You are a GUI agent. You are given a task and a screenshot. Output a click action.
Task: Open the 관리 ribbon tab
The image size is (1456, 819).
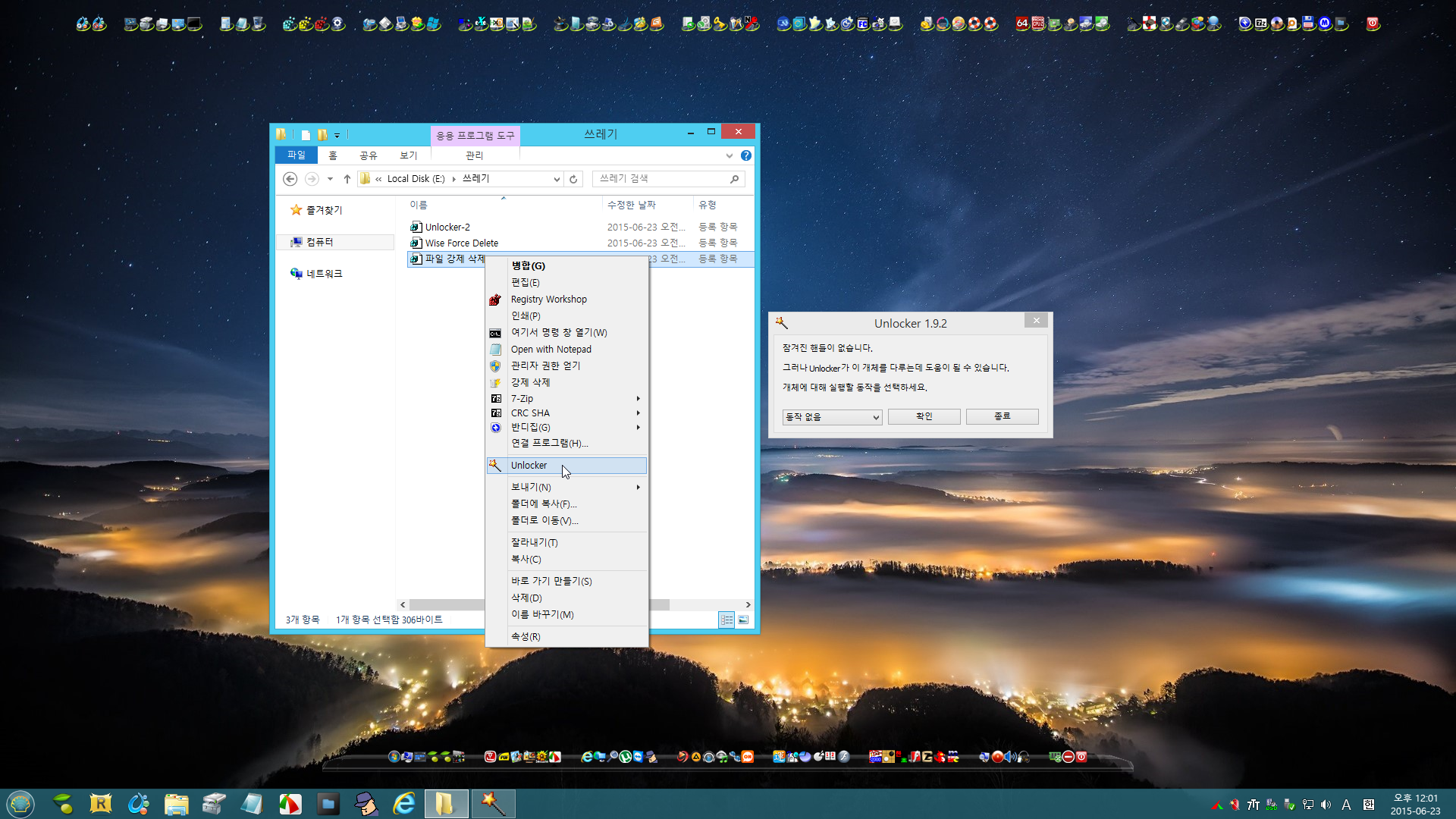tap(475, 155)
